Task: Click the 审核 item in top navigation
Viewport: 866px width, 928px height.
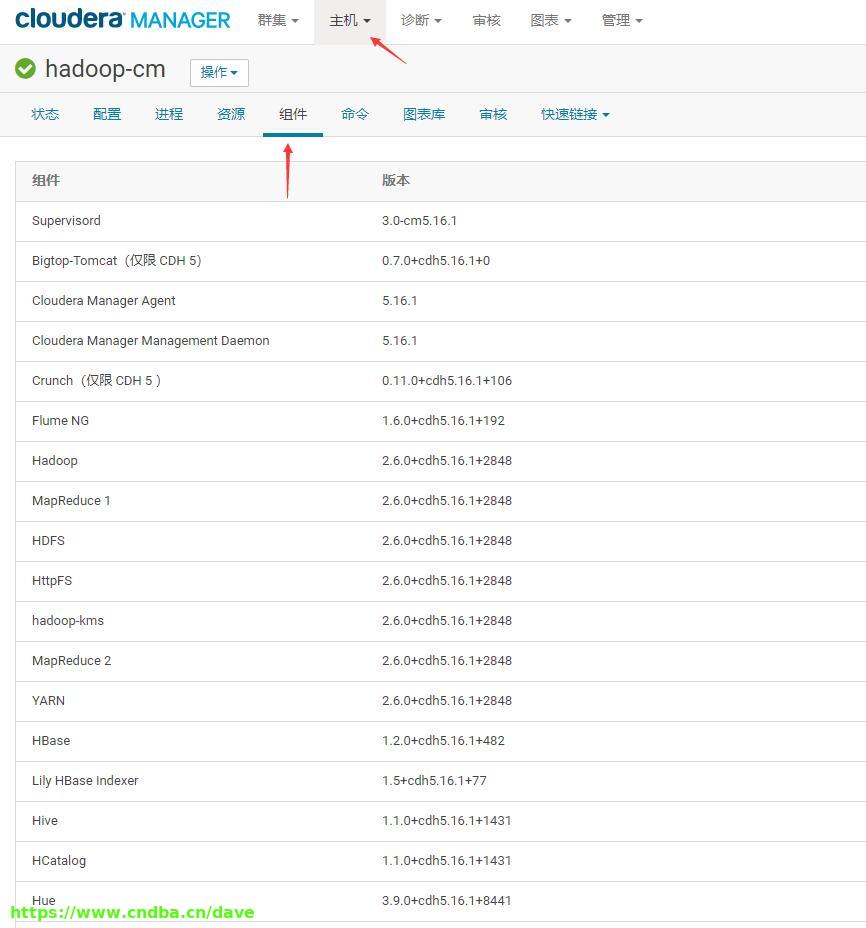Action: [x=487, y=21]
